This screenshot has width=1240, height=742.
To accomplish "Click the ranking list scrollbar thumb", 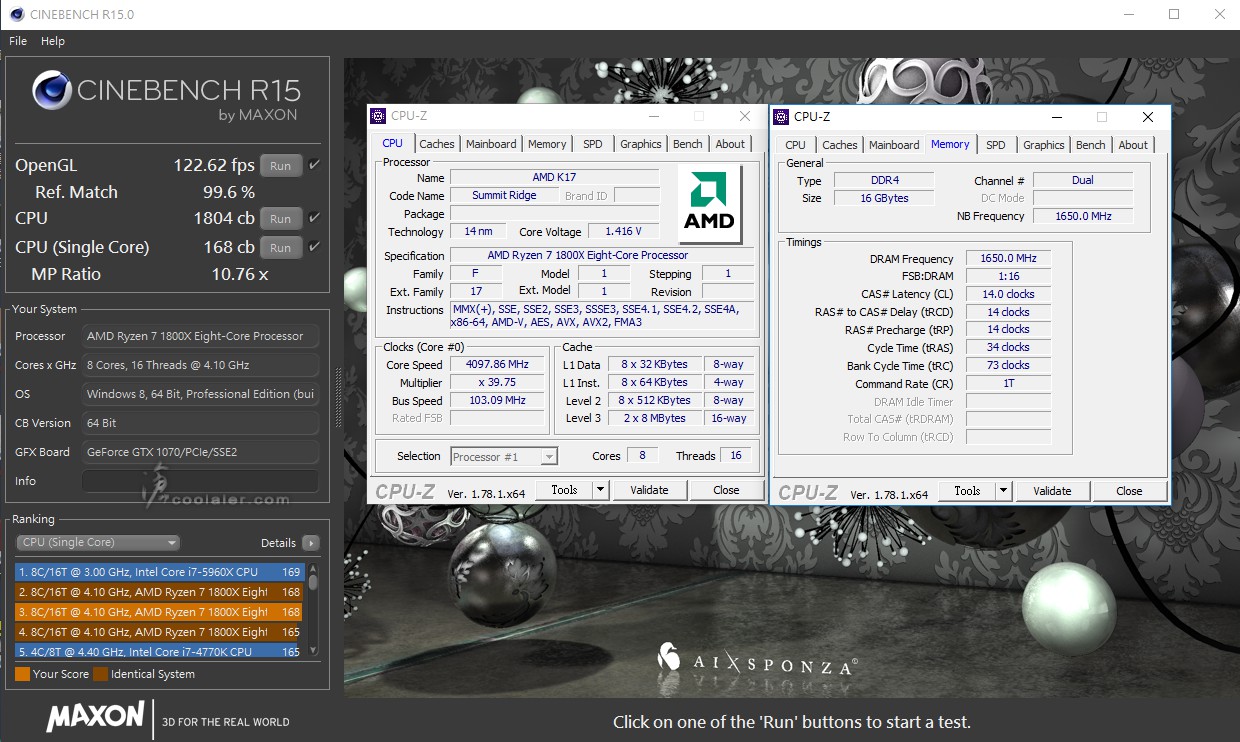I will (313, 581).
